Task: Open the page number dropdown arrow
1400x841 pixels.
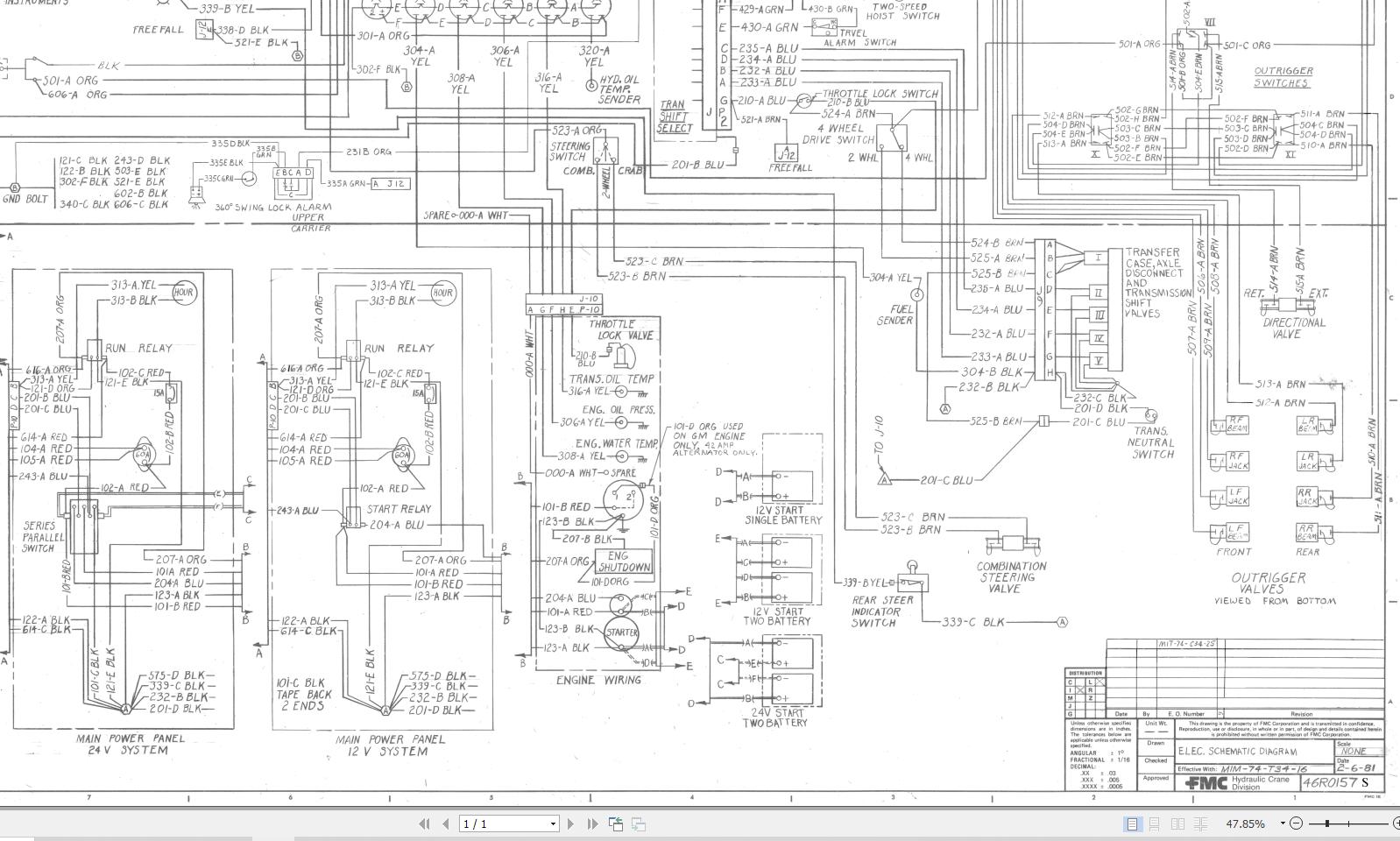Action: (552, 823)
